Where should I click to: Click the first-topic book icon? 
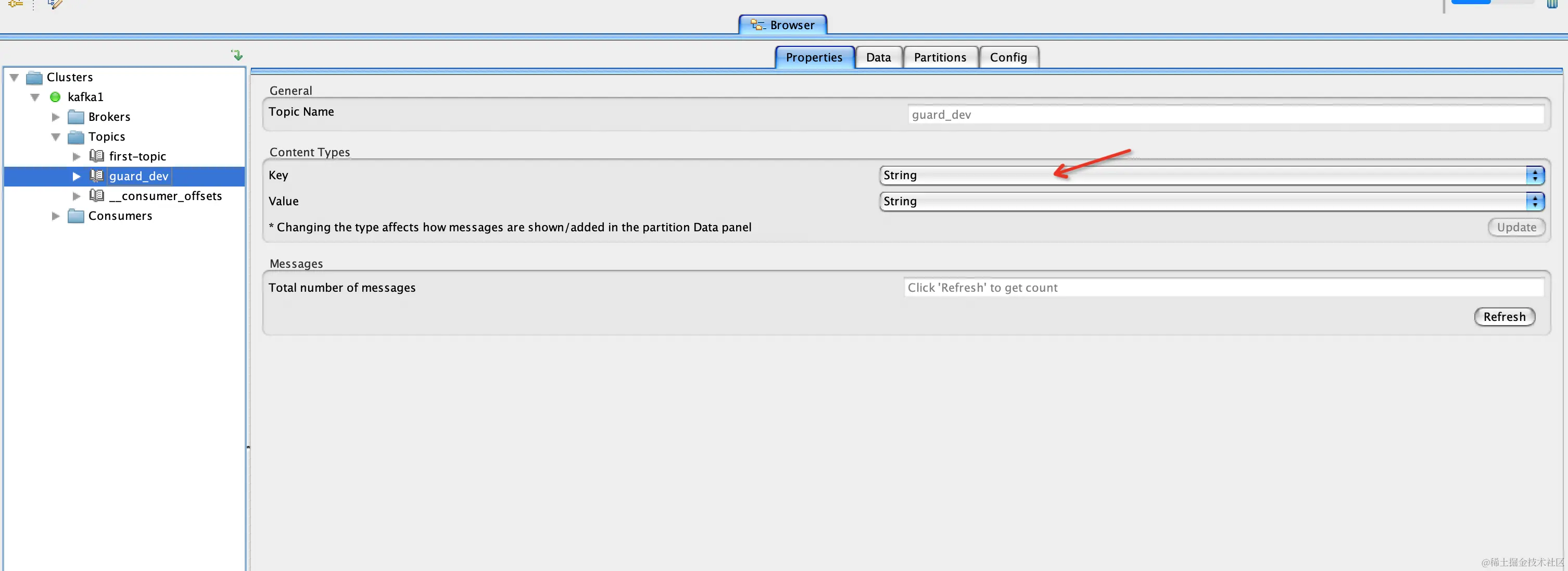[96, 156]
